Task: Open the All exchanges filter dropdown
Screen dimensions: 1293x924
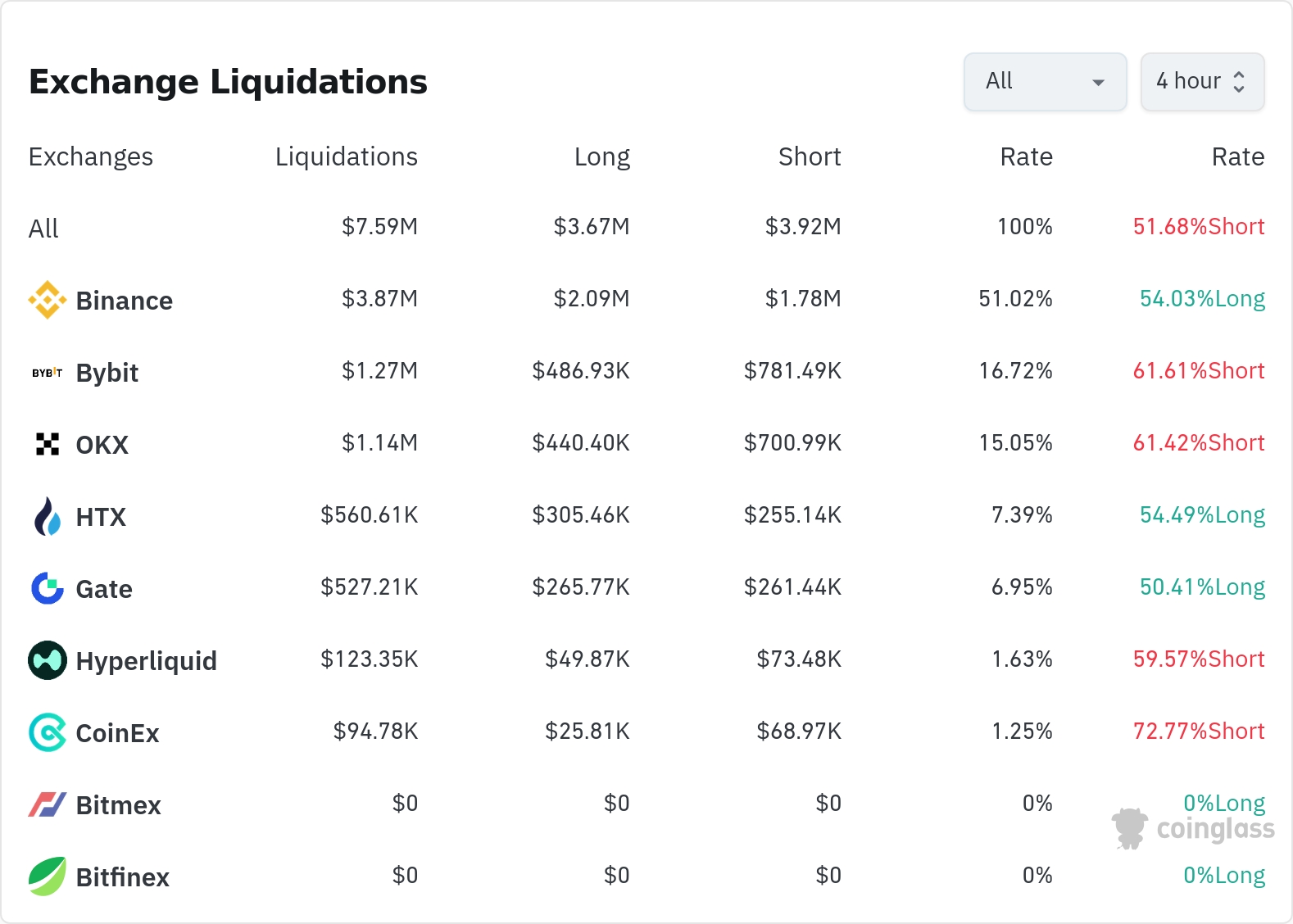Action: tap(1045, 82)
